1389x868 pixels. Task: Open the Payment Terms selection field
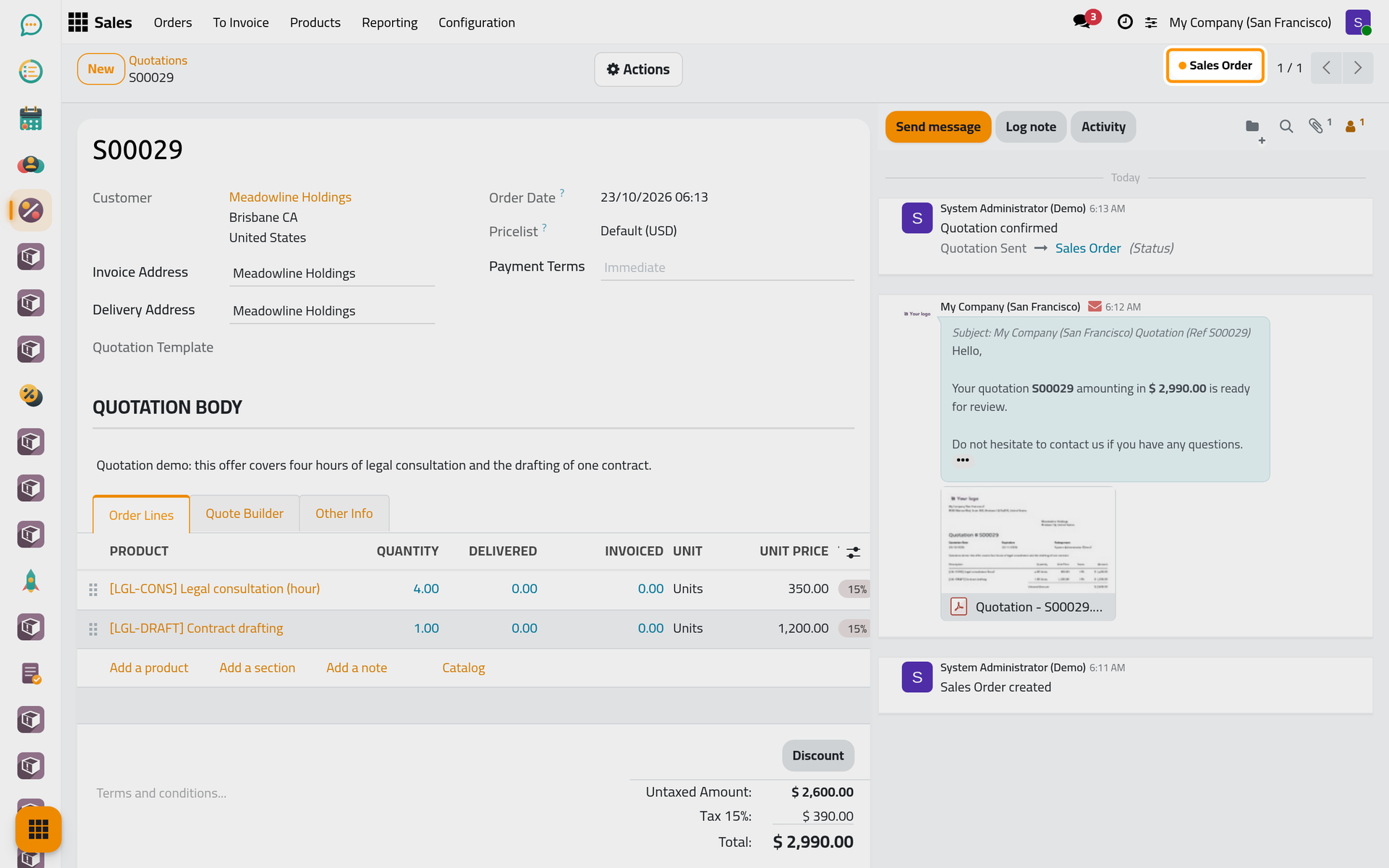(x=727, y=268)
